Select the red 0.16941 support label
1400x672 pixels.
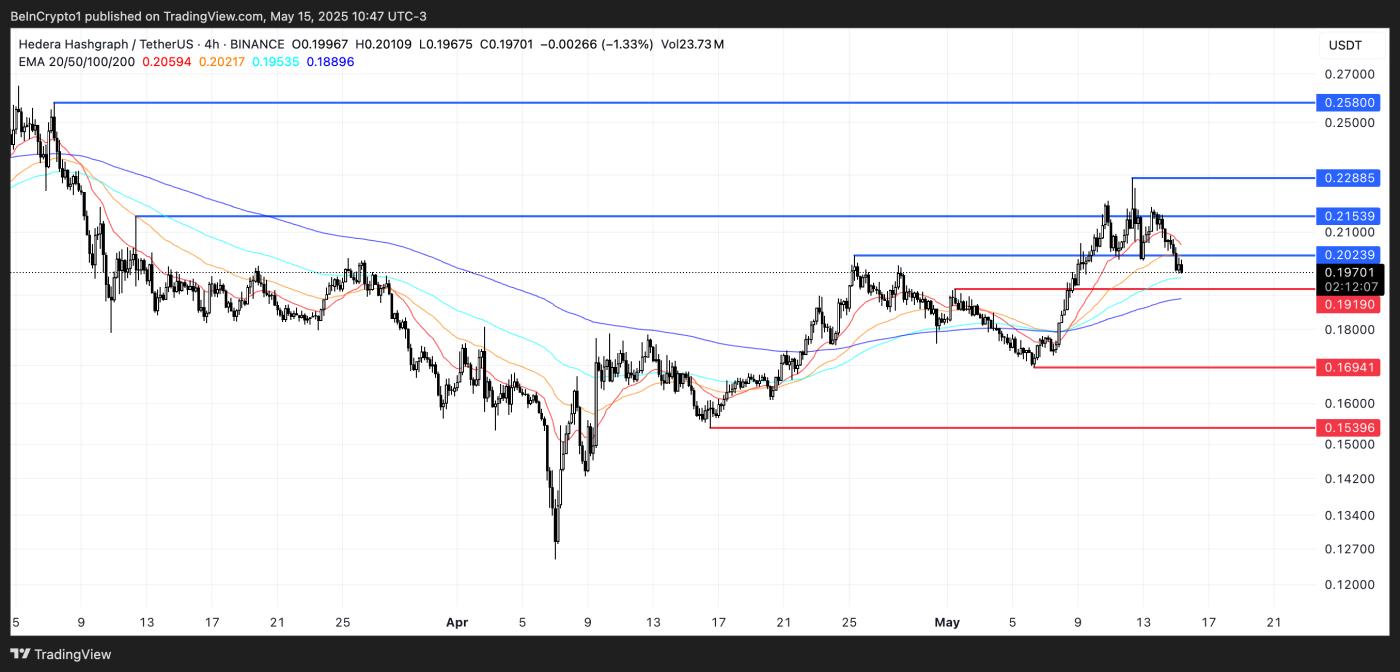pyautogui.click(x=1350, y=367)
